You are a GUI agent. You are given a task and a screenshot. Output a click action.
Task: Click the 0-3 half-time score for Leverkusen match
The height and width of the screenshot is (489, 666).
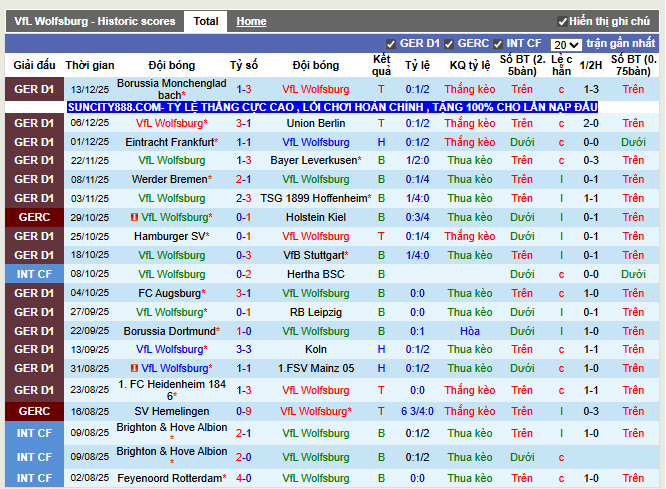[x=591, y=160]
